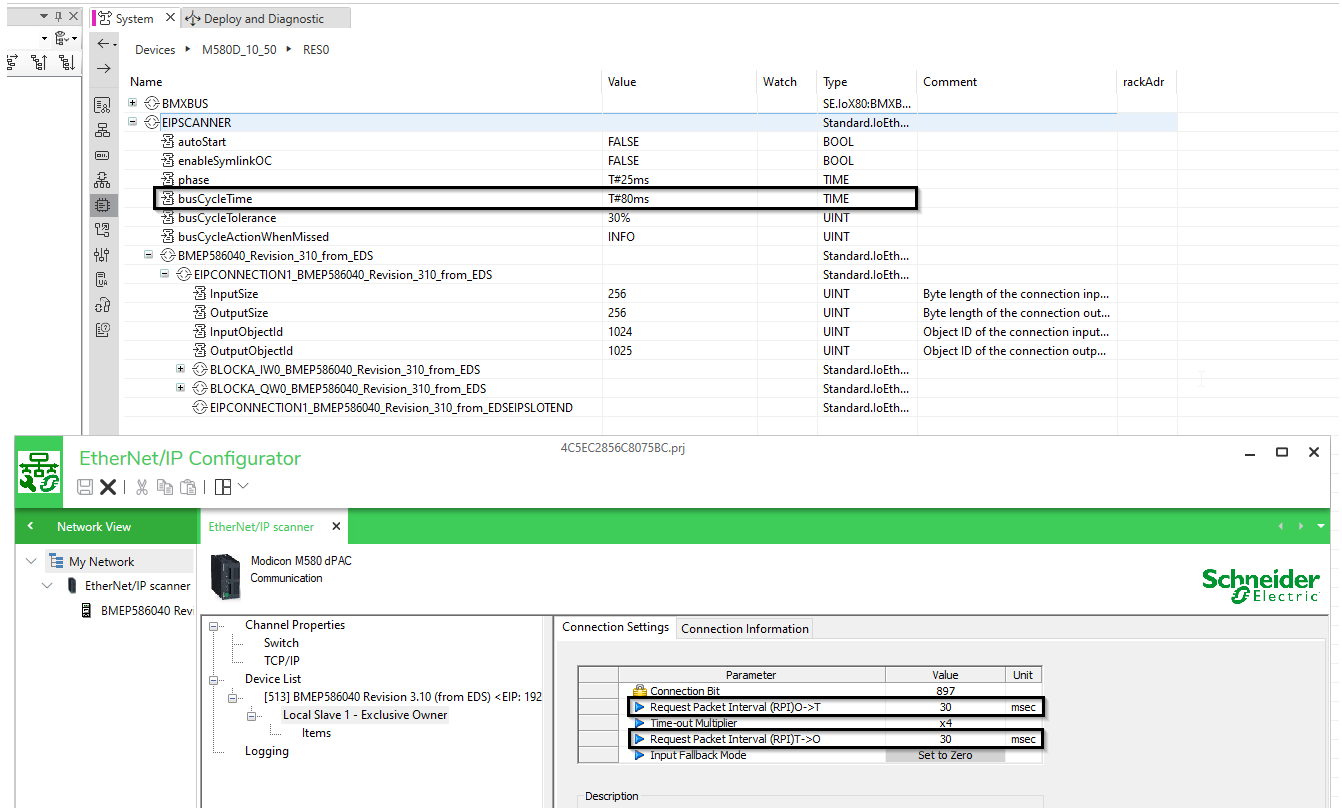This screenshot has width=1342, height=808.
Task: Open the organization chart sidebar icon
Action: (102, 130)
